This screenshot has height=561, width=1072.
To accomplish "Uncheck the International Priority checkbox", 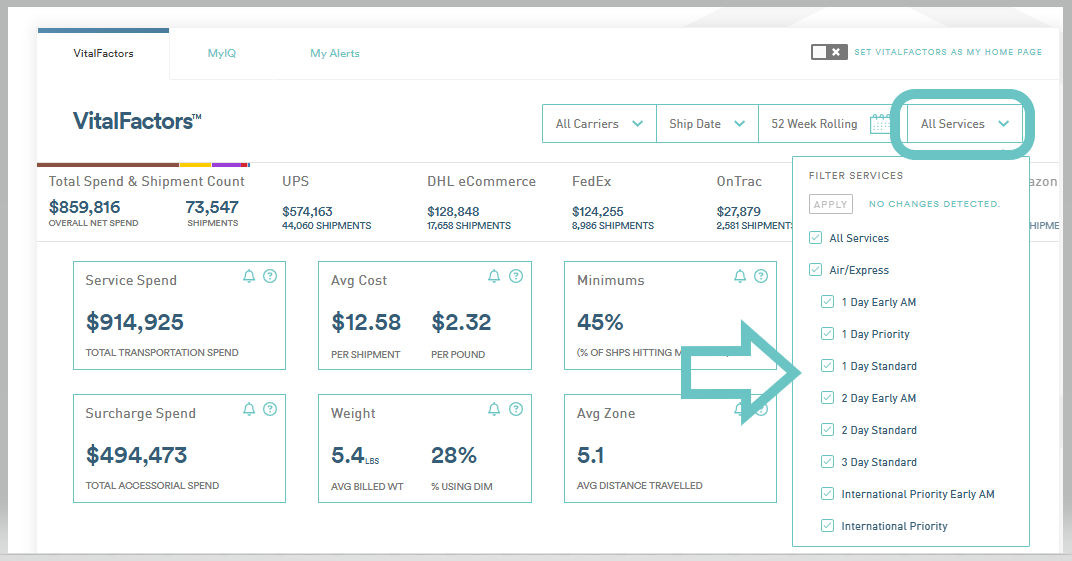I will pyautogui.click(x=827, y=526).
